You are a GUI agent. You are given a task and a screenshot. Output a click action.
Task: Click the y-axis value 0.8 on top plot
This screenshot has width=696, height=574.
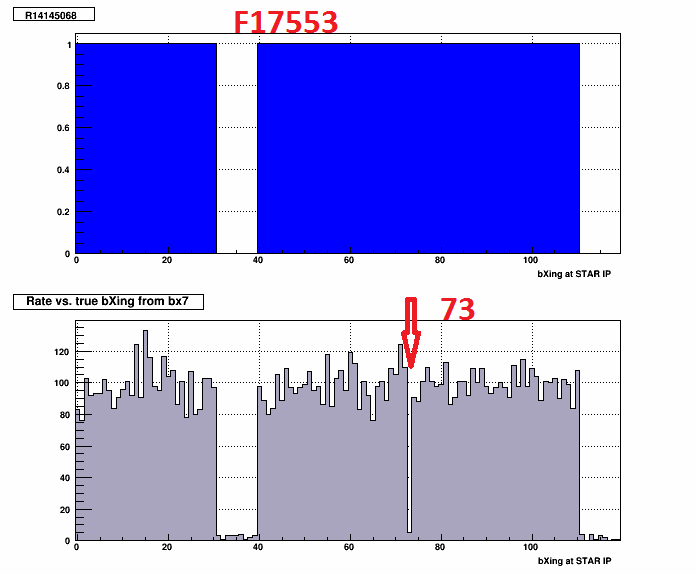click(63, 86)
